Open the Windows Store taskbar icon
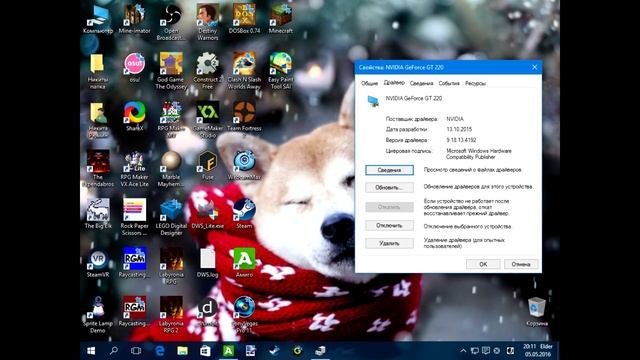640x360 pixels. coord(205,351)
